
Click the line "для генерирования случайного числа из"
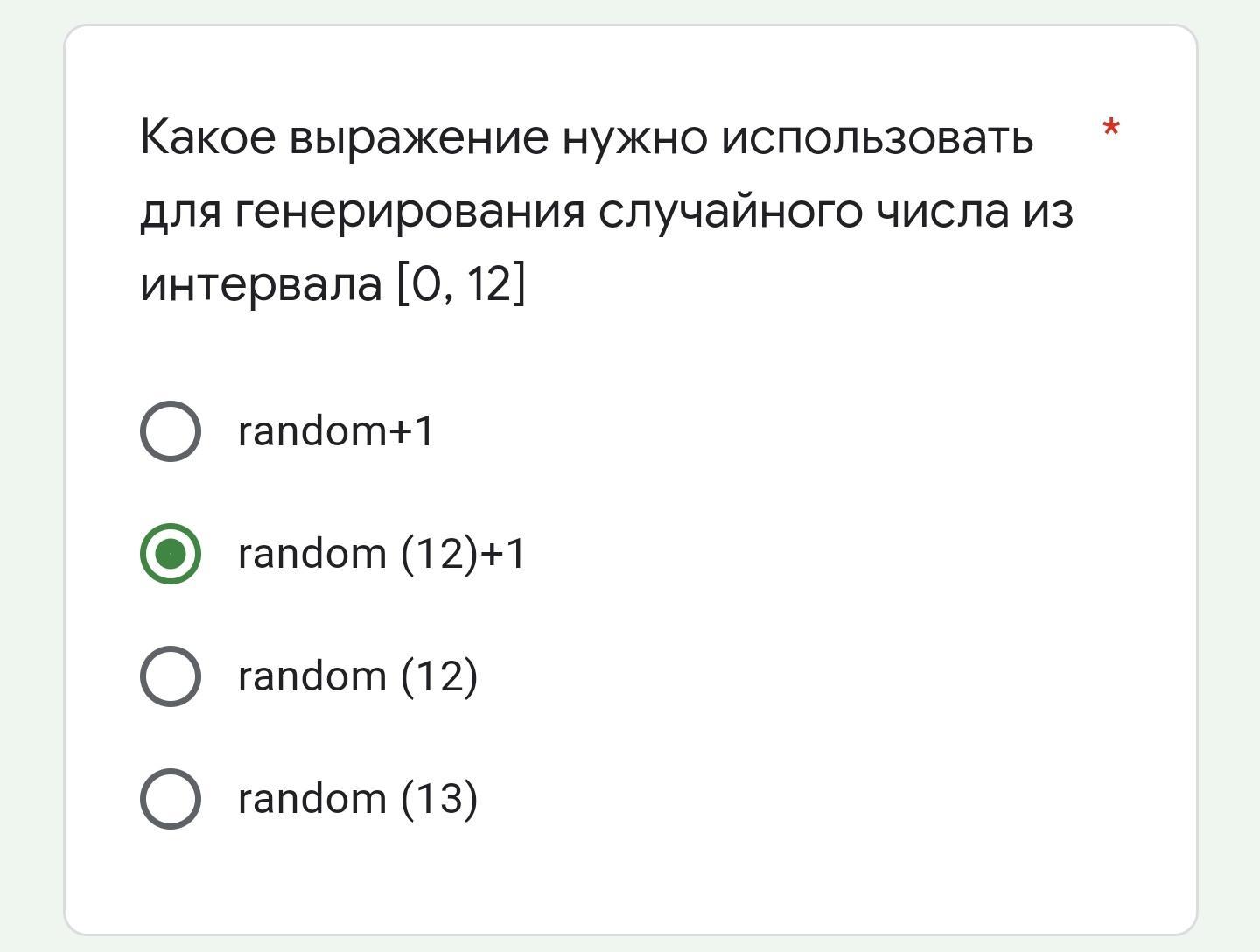tap(607, 211)
